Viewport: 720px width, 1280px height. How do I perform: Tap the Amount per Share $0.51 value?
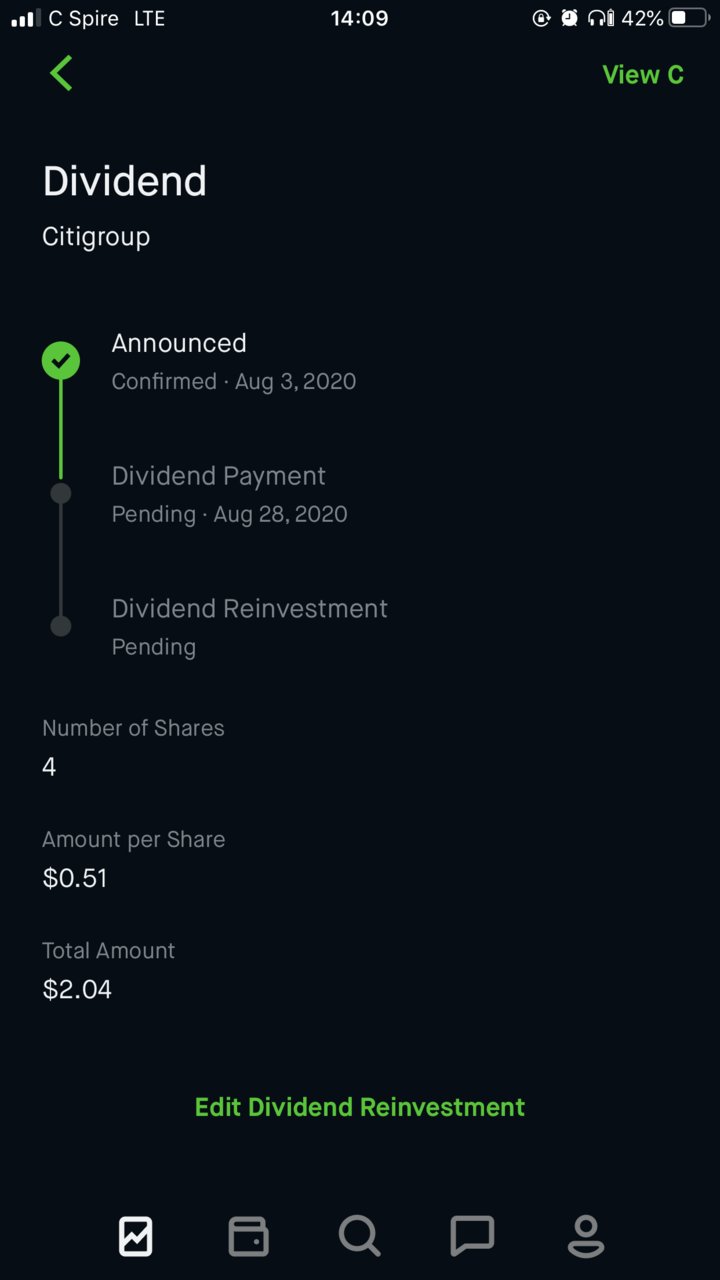click(75, 878)
